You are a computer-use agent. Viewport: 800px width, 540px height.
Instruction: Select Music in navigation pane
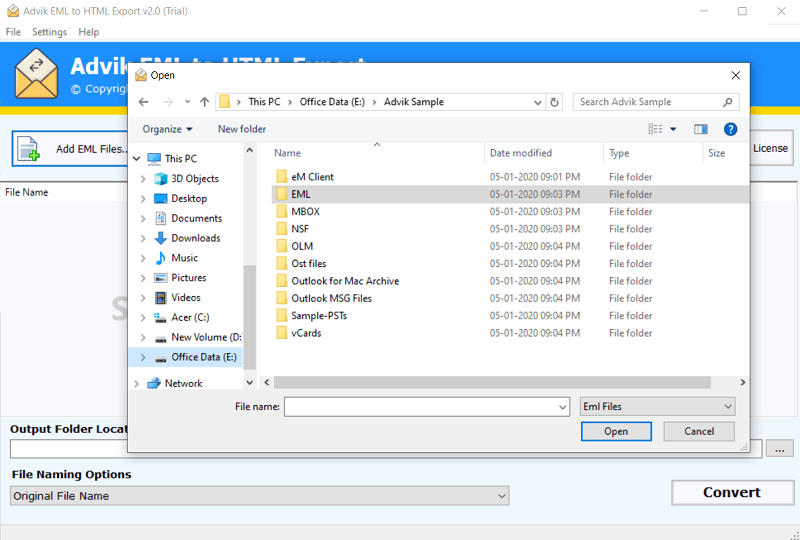184,258
